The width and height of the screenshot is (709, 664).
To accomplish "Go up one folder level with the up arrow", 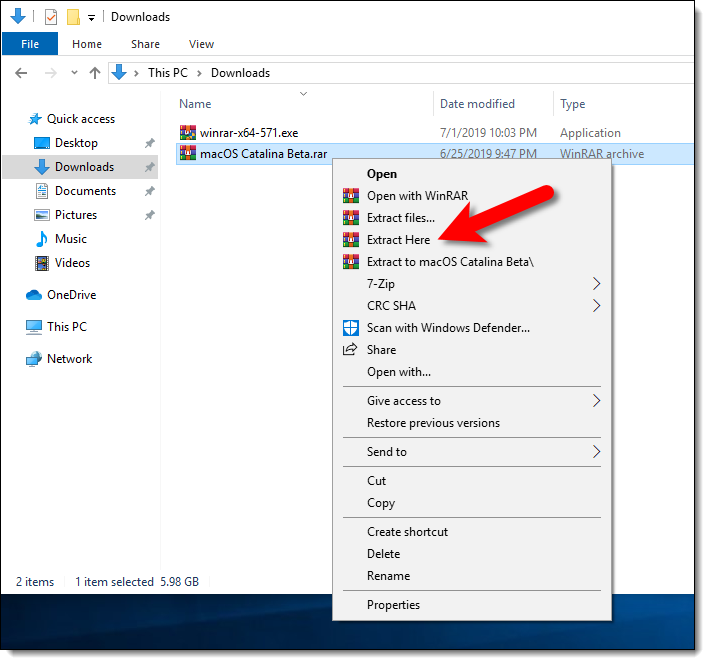I will point(95,73).
